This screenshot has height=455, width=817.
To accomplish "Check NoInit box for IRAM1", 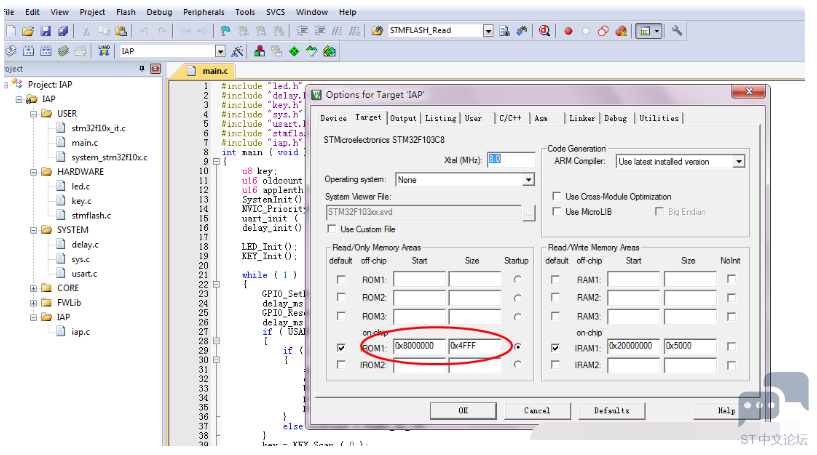I will point(732,347).
